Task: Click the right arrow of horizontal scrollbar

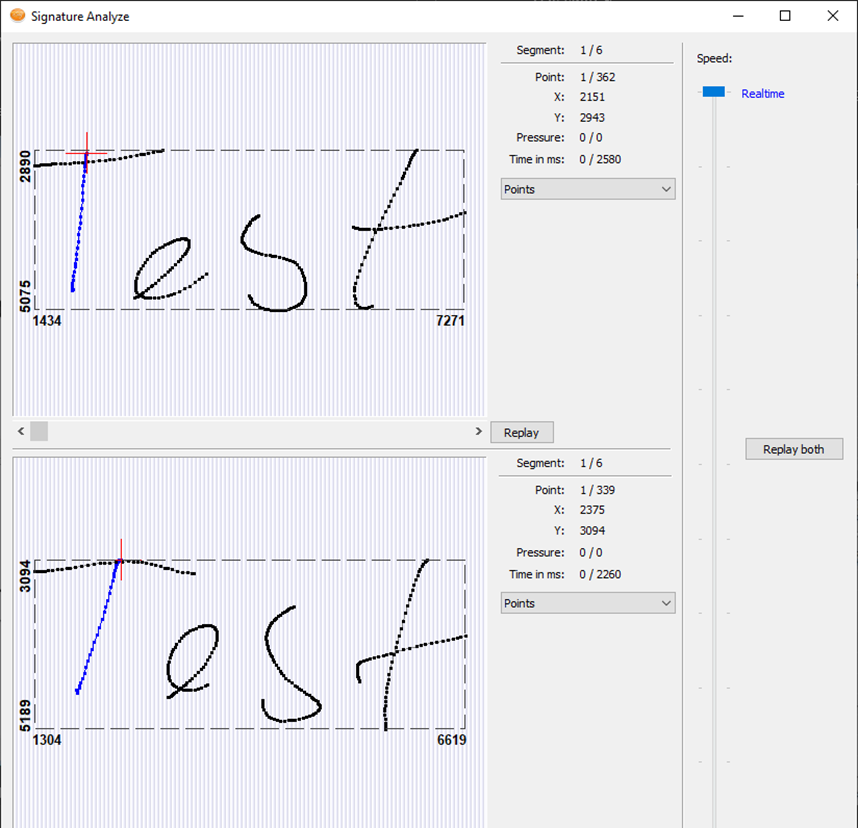Action: coord(478,431)
